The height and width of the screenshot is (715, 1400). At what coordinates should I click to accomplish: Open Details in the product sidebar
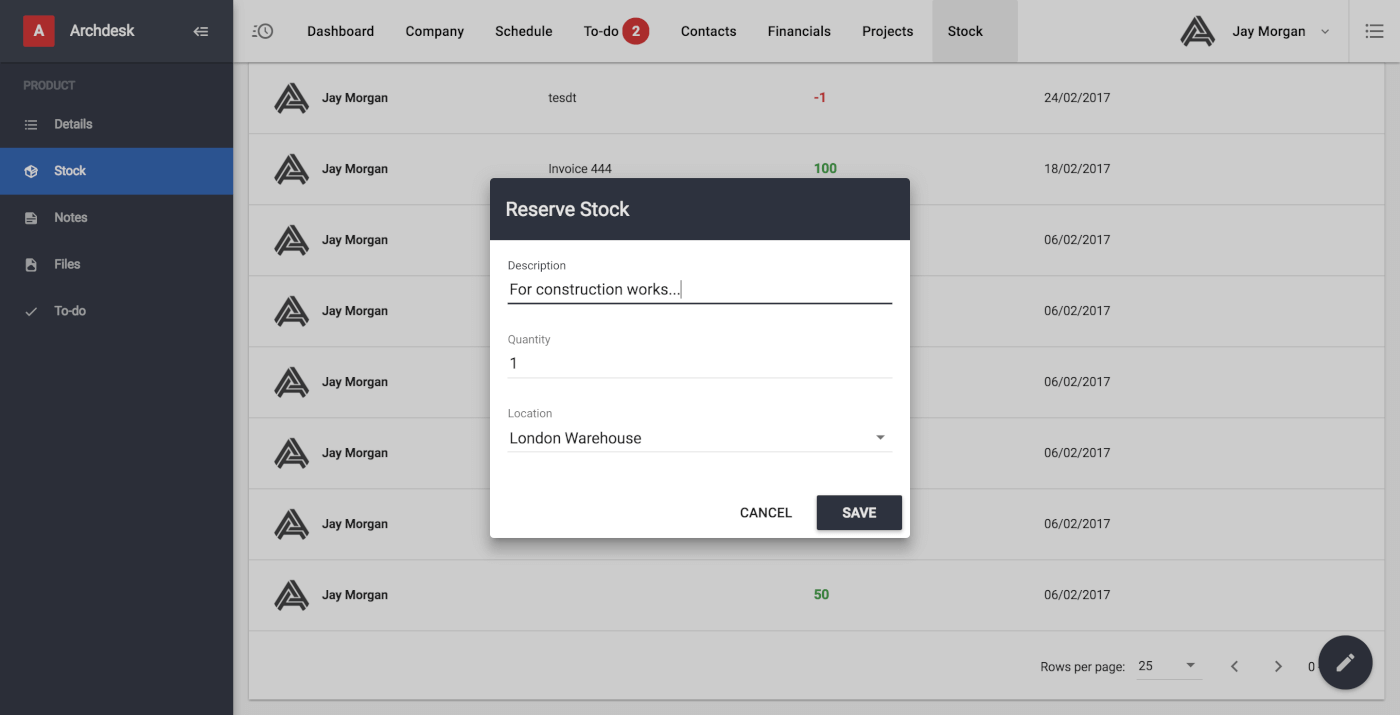[73, 124]
